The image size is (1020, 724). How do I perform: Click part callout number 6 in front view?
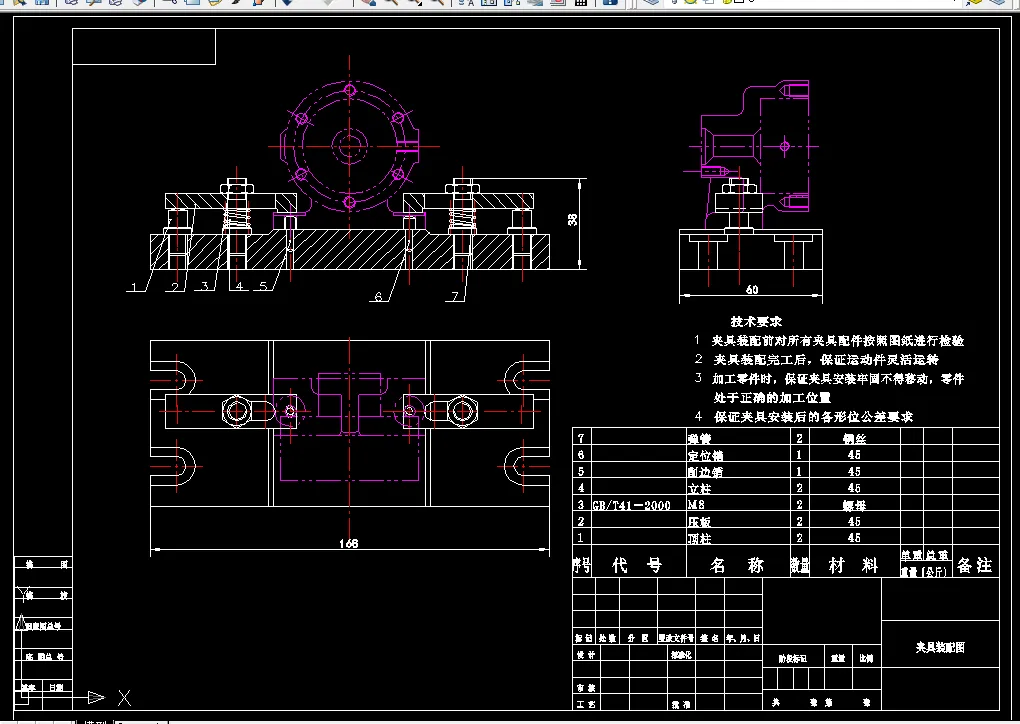[x=379, y=297]
